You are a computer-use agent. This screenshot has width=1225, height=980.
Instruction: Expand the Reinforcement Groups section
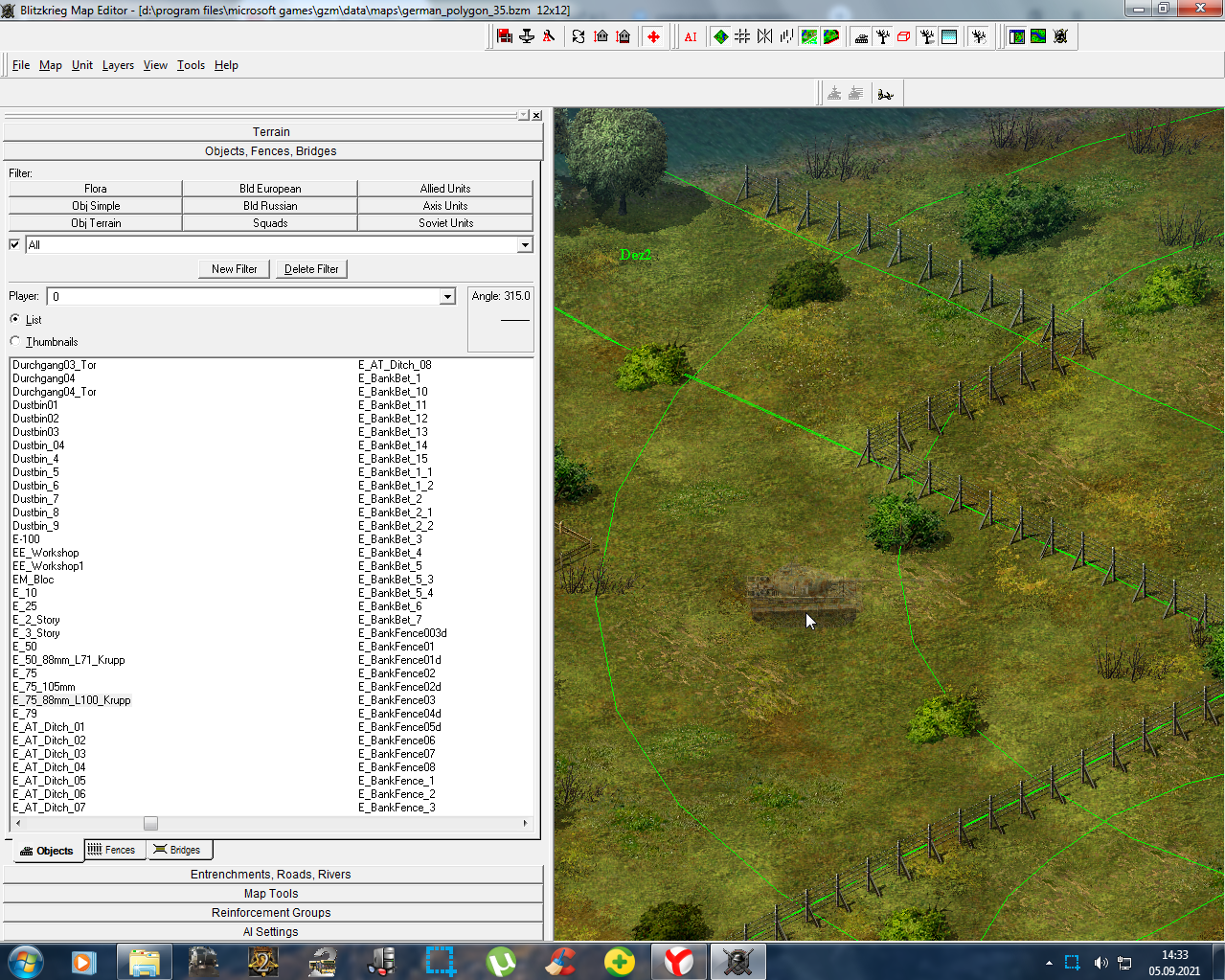272,913
